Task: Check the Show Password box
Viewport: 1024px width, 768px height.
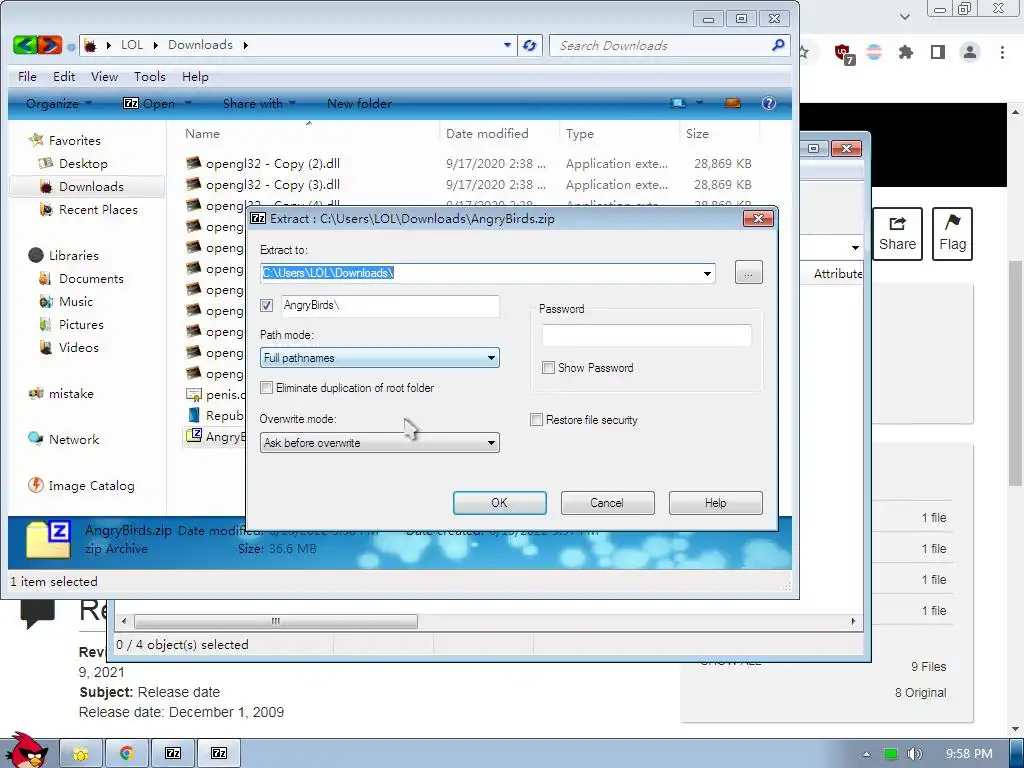Action: 549,368
